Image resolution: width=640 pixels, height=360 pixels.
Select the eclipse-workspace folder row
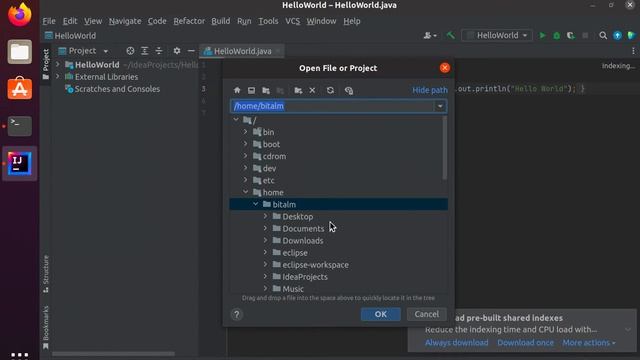(x=338, y=264)
